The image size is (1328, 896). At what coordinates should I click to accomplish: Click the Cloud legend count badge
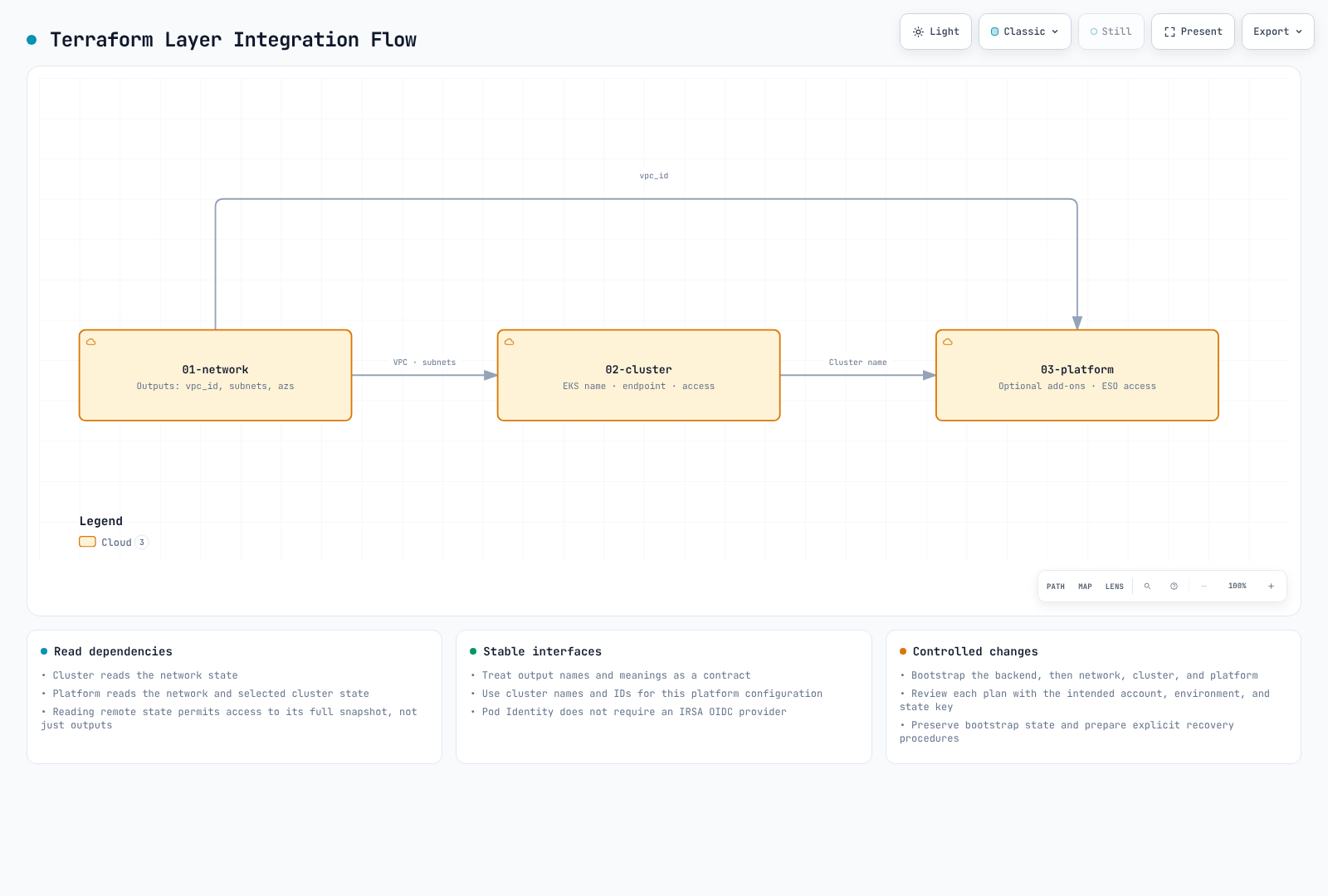pos(142,543)
